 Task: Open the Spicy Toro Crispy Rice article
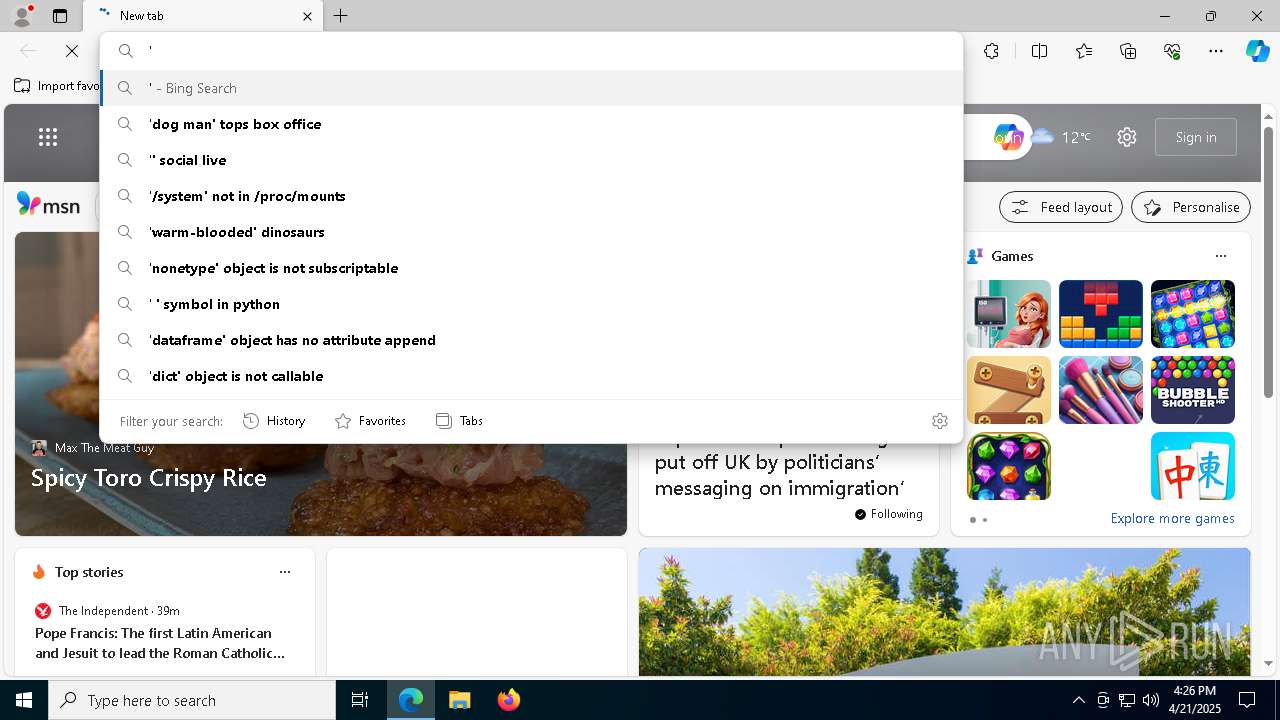click(x=148, y=478)
